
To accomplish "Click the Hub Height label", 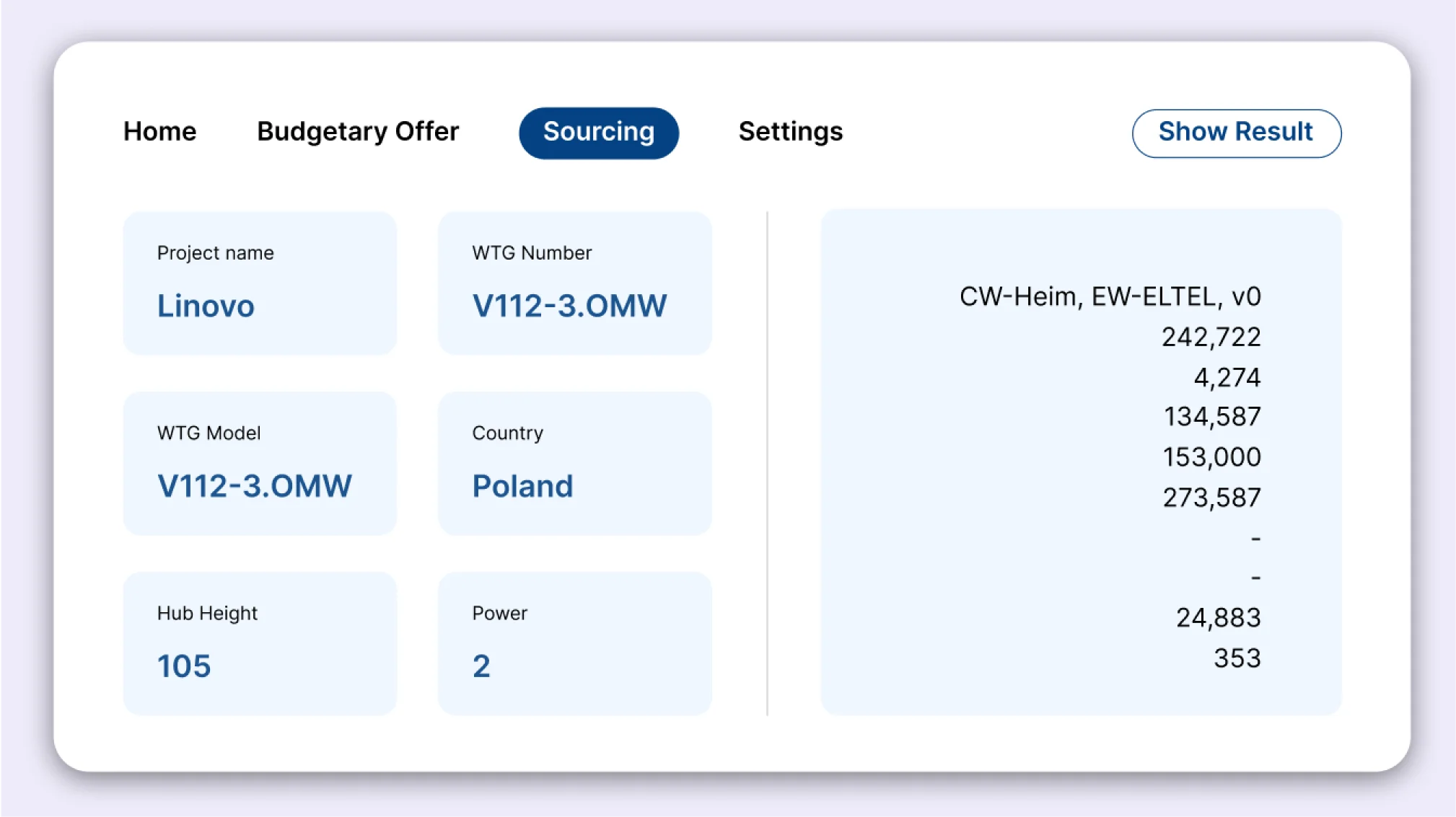I will [x=208, y=614].
